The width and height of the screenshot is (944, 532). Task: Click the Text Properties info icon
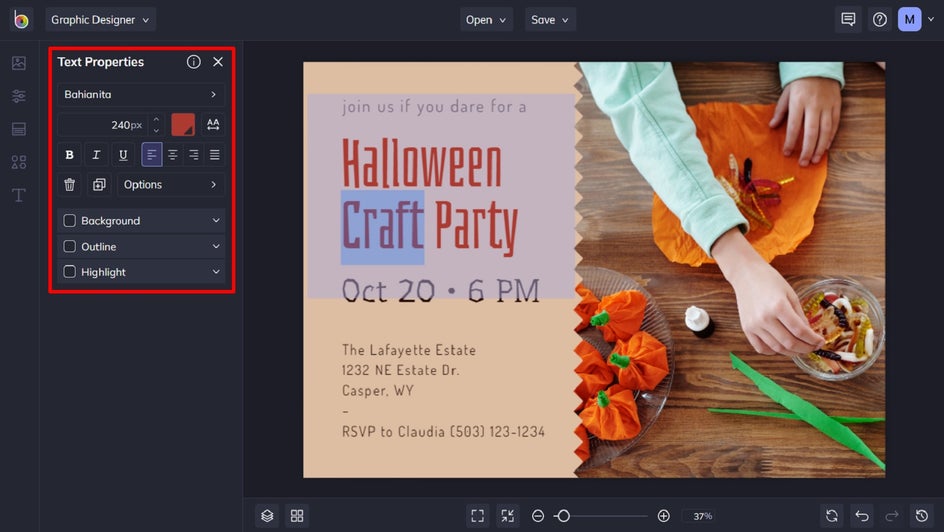pyautogui.click(x=193, y=61)
